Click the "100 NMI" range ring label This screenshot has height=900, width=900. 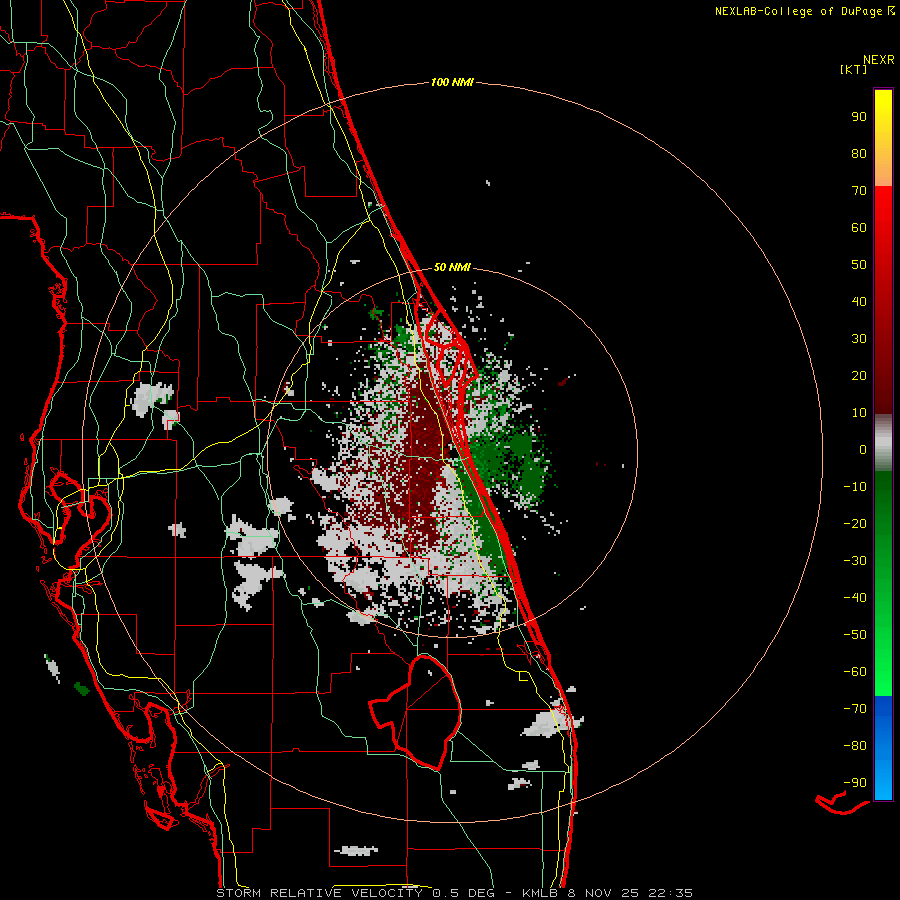coord(452,83)
